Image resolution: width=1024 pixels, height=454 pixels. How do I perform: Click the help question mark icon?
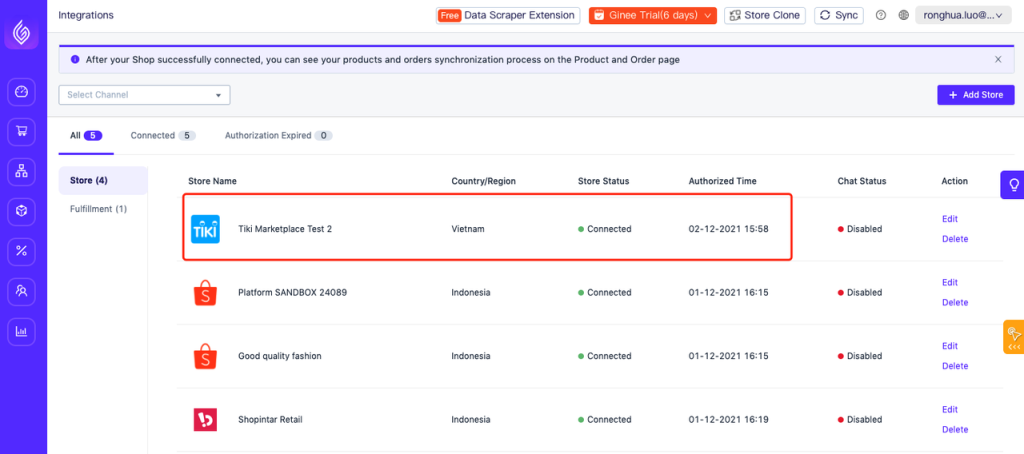(880, 15)
